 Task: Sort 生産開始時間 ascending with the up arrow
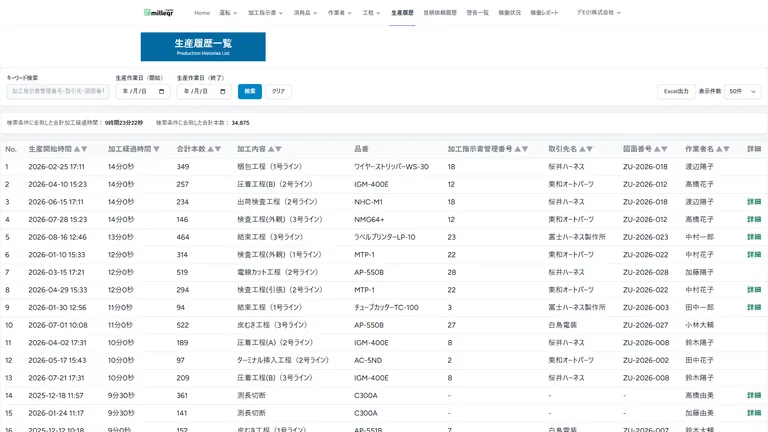pyautogui.click(x=77, y=149)
